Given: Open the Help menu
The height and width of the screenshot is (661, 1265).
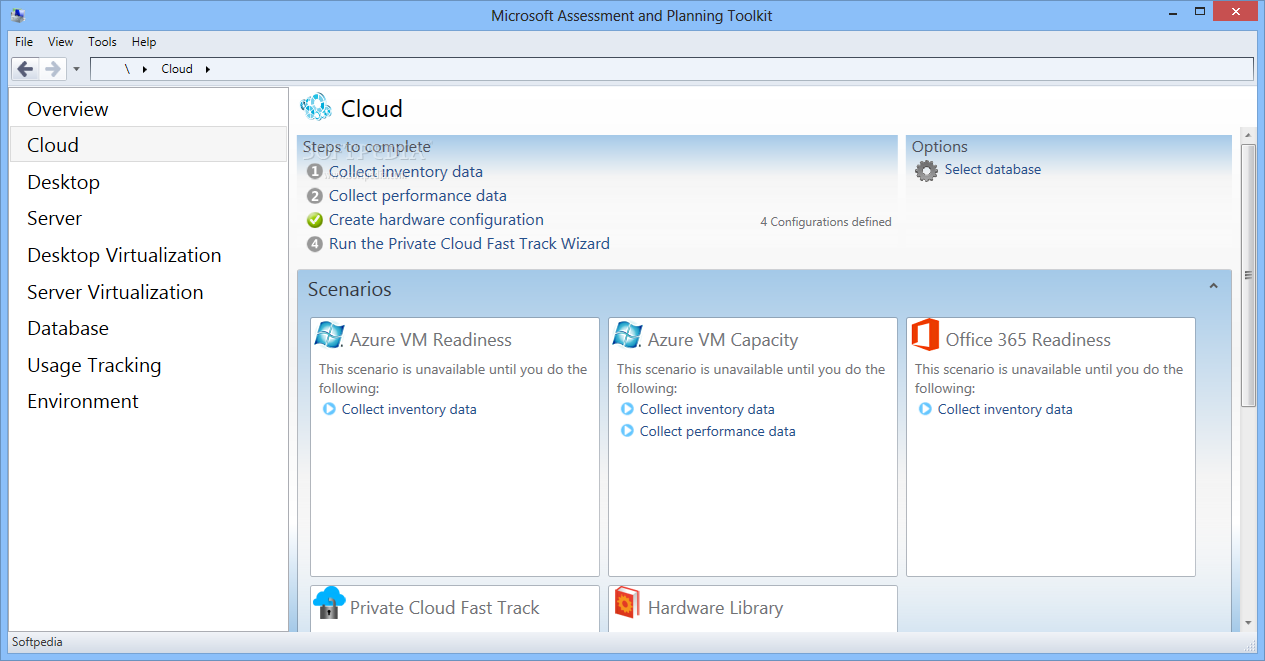Looking at the screenshot, I should 144,42.
